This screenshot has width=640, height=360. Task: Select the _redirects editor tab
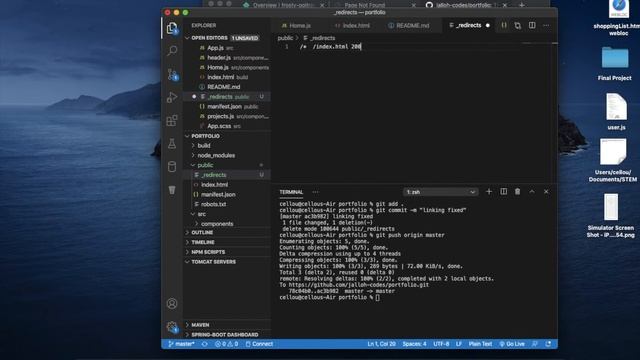469,25
